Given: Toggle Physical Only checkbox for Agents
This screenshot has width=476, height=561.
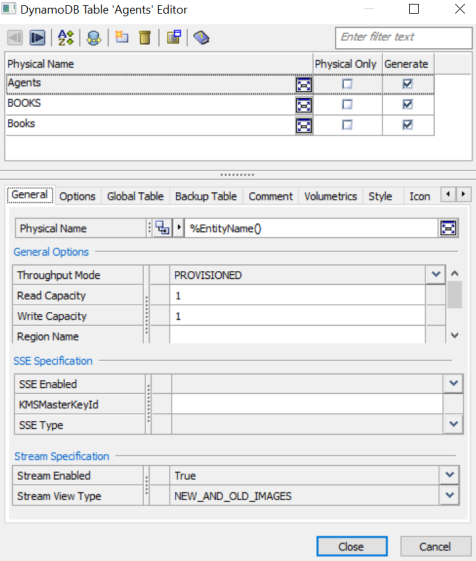Looking at the screenshot, I should [x=347, y=84].
